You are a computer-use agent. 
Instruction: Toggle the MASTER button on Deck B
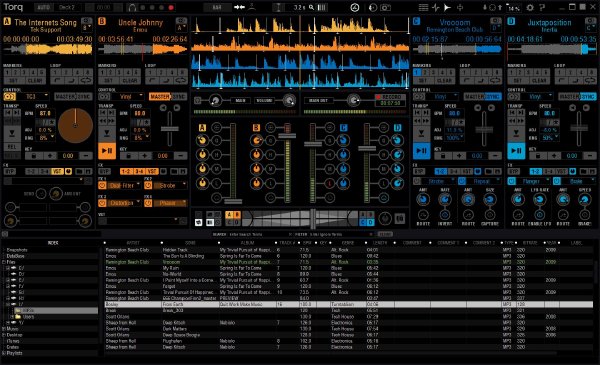click(160, 96)
